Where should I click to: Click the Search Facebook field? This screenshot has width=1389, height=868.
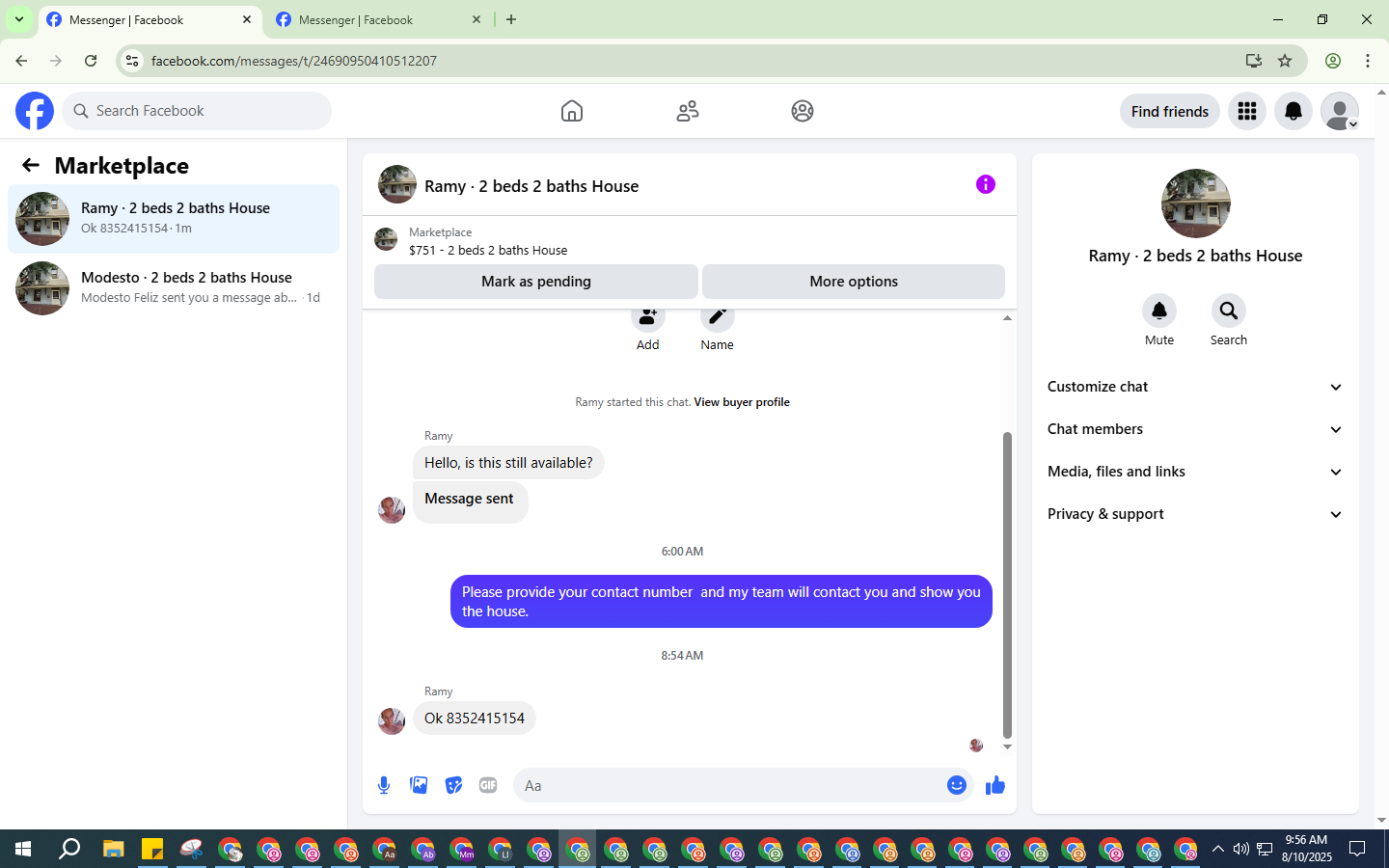pos(197,111)
